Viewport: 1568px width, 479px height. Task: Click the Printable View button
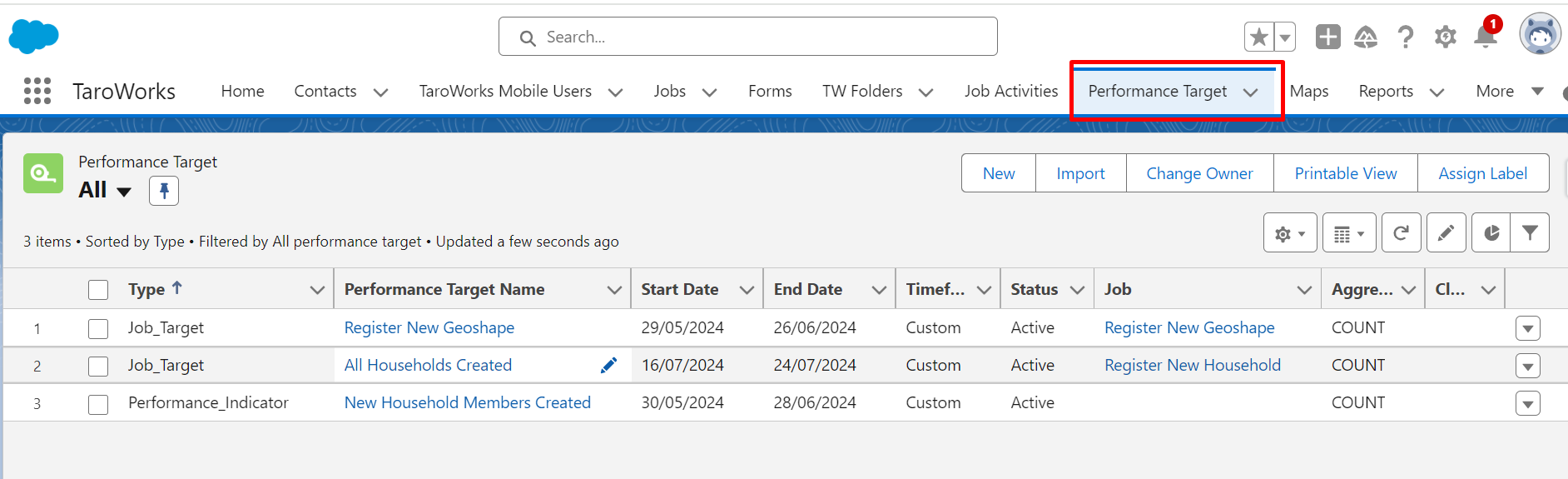(1345, 173)
